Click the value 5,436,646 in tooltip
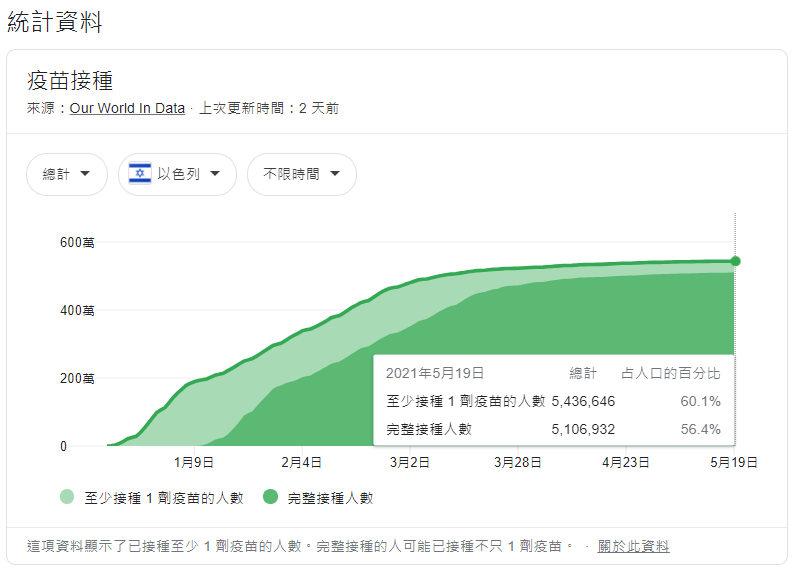793x571 pixels. tap(583, 402)
